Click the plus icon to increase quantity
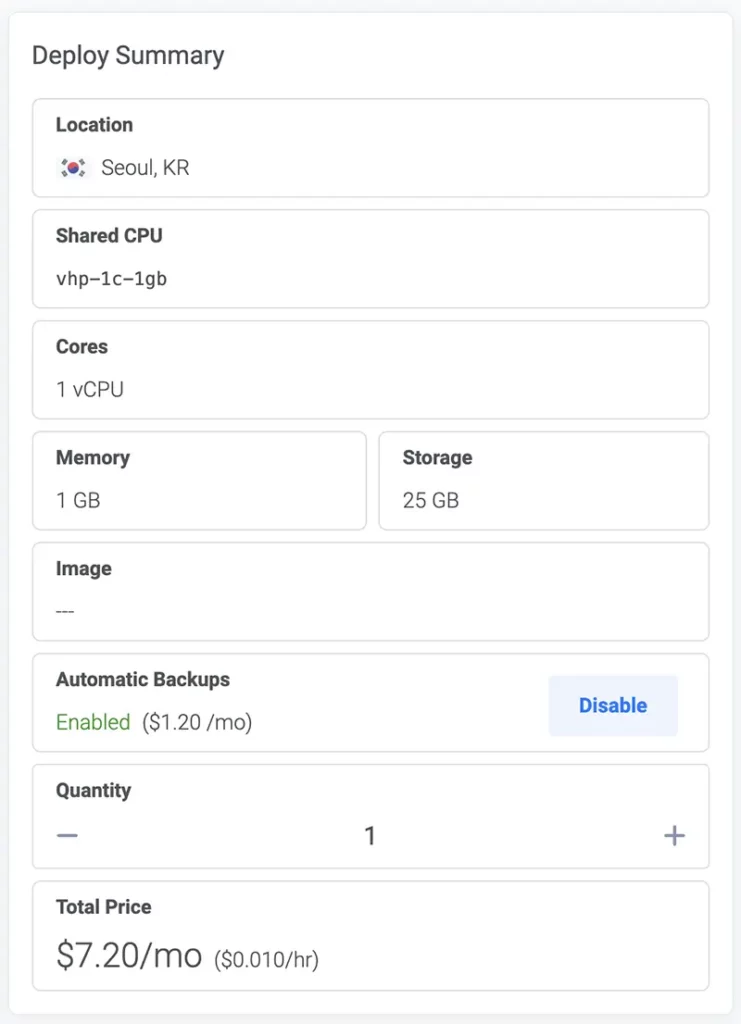The width and height of the screenshot is (741, 1024). 674,835
